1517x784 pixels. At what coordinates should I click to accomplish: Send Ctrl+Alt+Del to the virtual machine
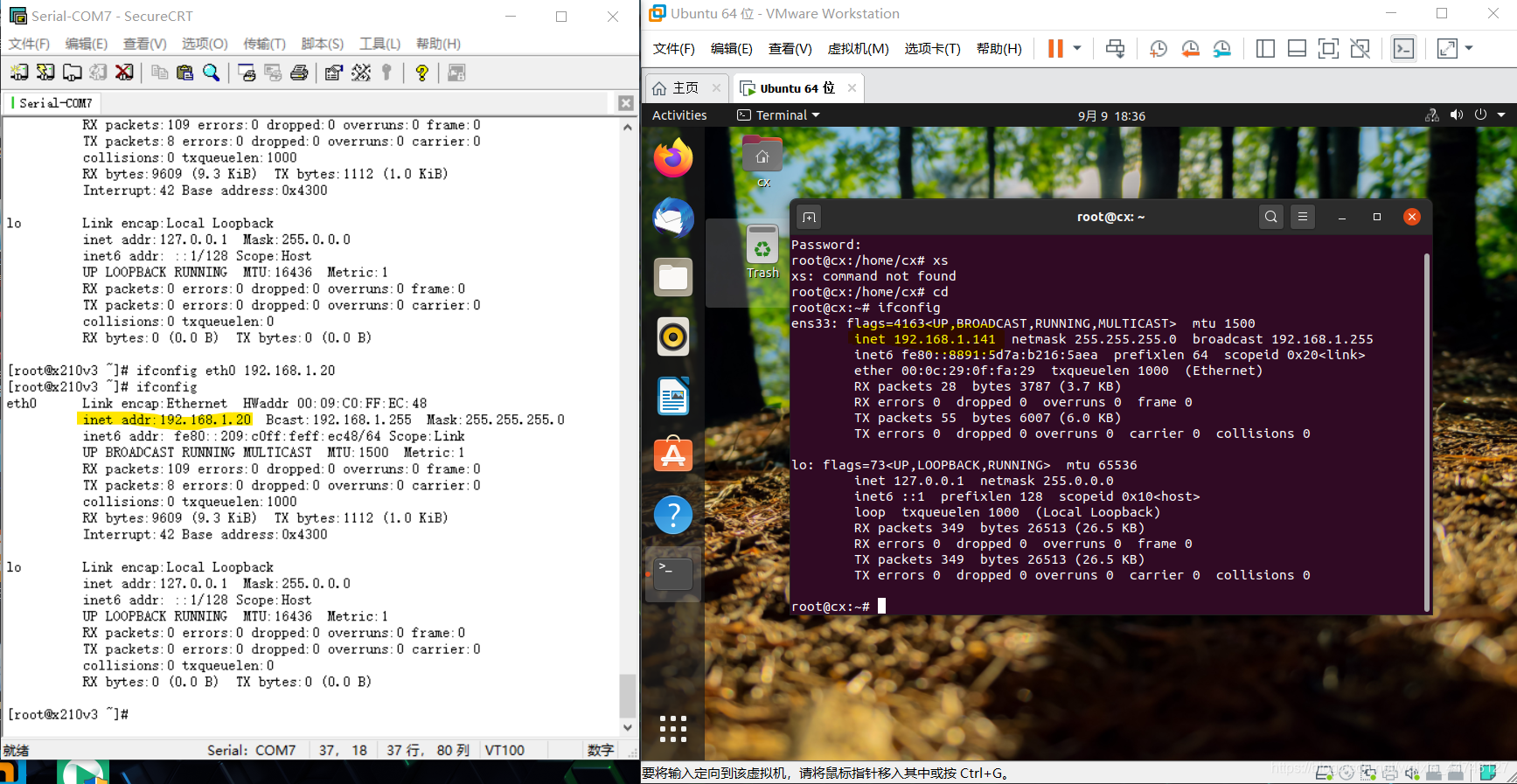[x=1115, y=49]
